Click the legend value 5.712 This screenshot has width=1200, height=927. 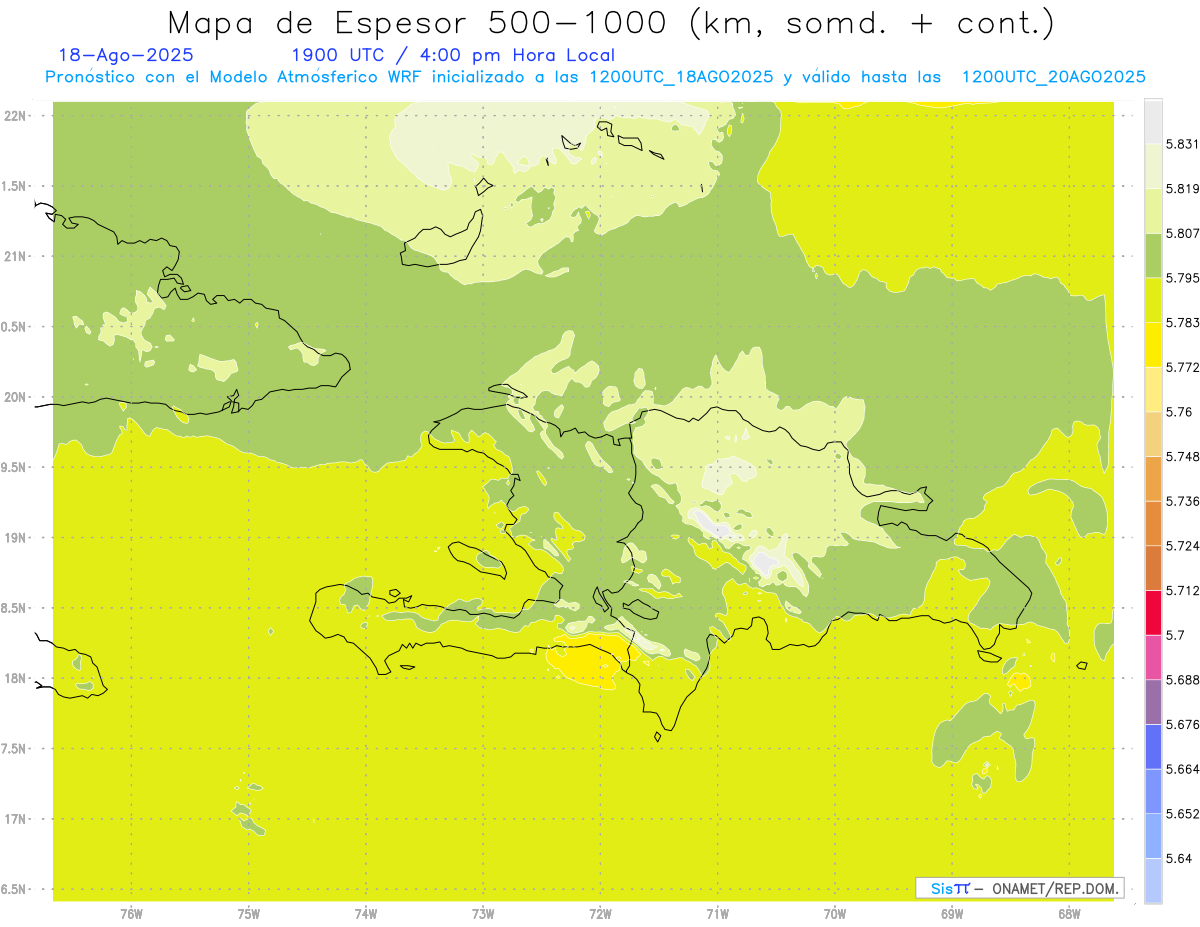click(1182, 590)
